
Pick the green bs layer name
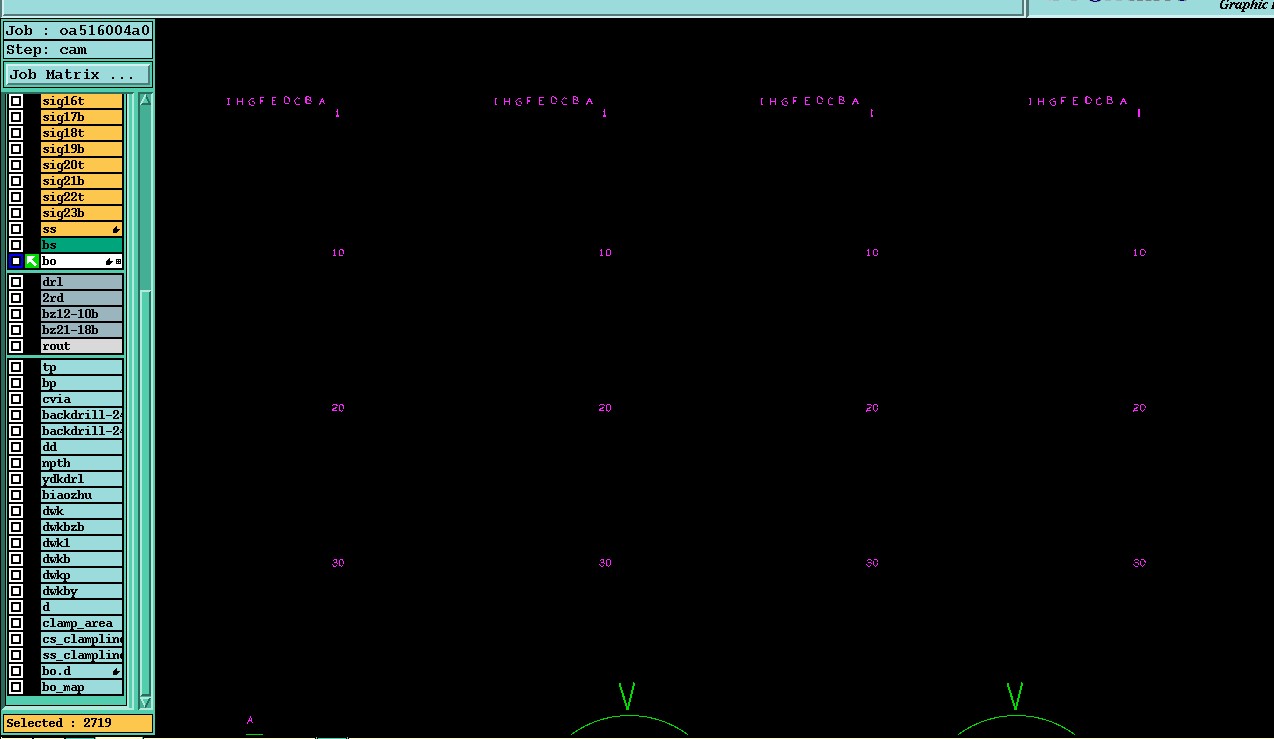tap(82, 245)
